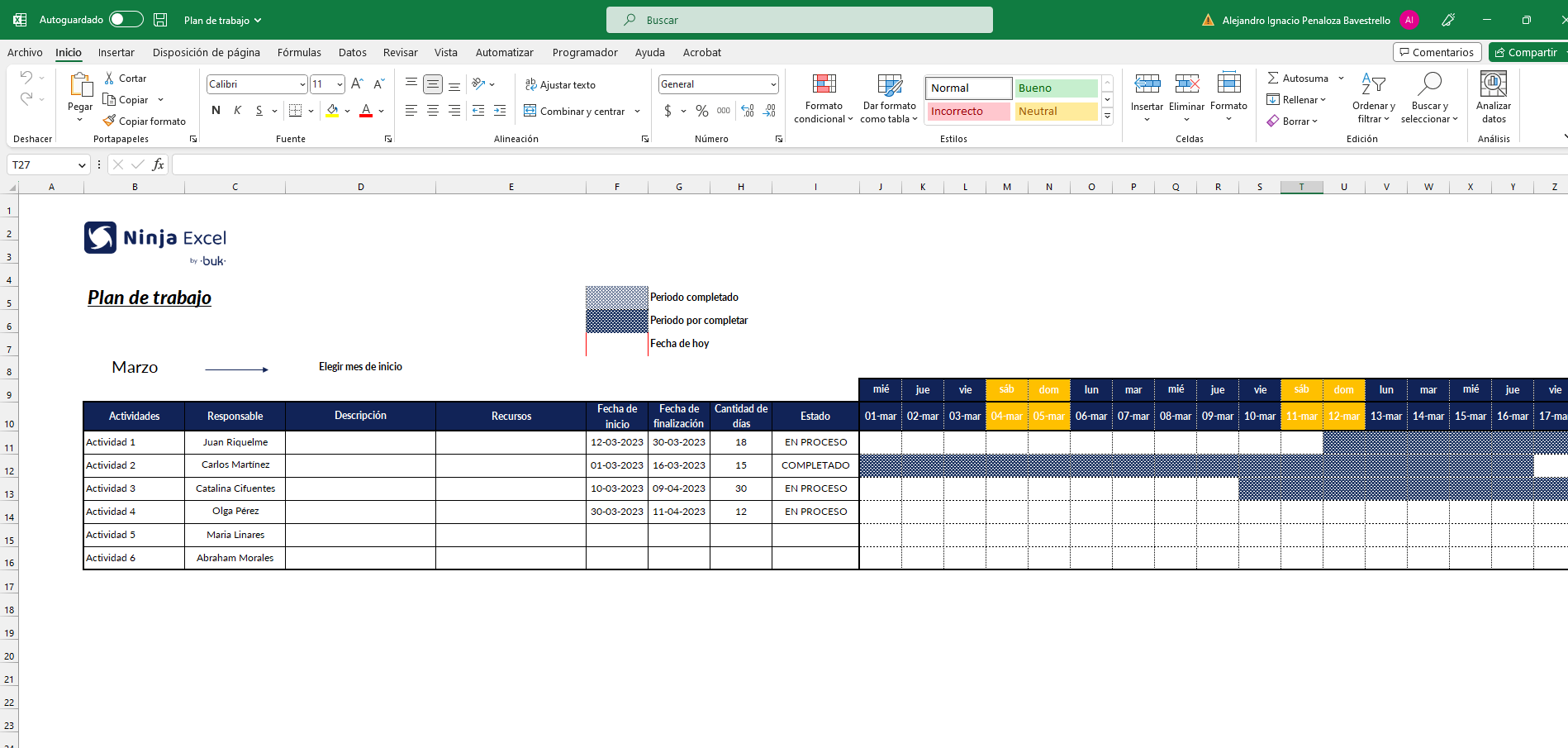Viewport: 1568px width, 748px height.
Task: Open the General number format dropdown
Action: click(x=717, y=83)
